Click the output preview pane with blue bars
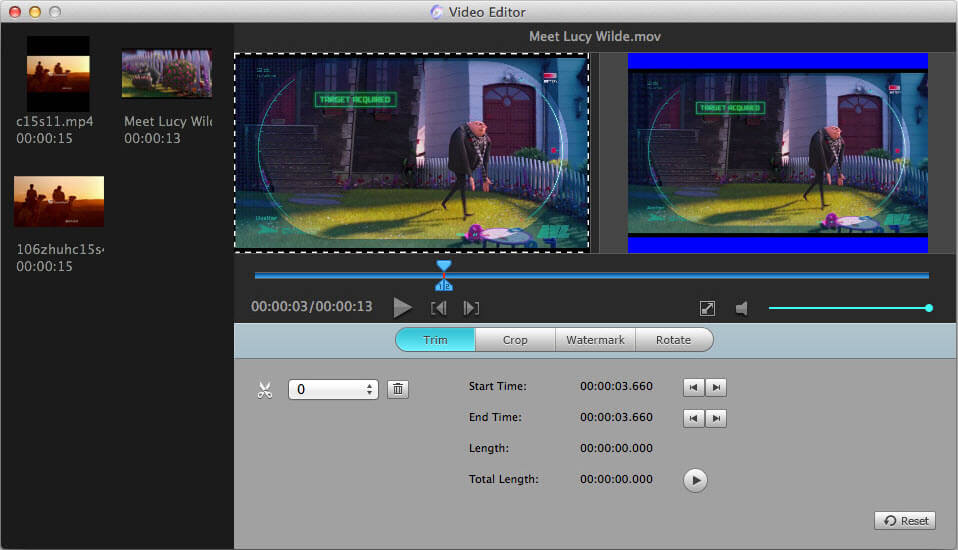This screenshot has height=550, width=958. click(778, 153)
